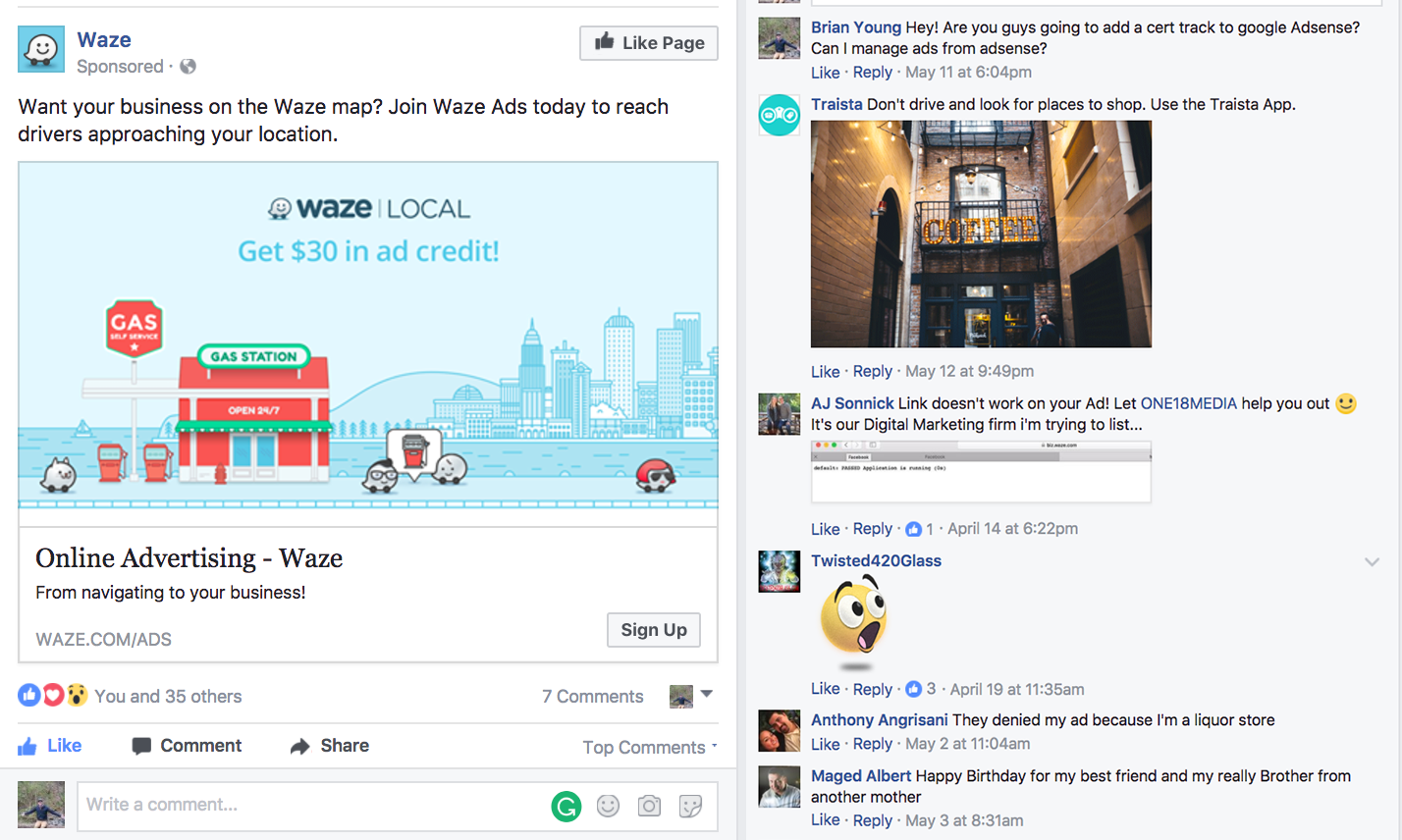Expand options chevron on Twisted420Glass comment
The image size is (1402, 840).
click(1372, 561)
